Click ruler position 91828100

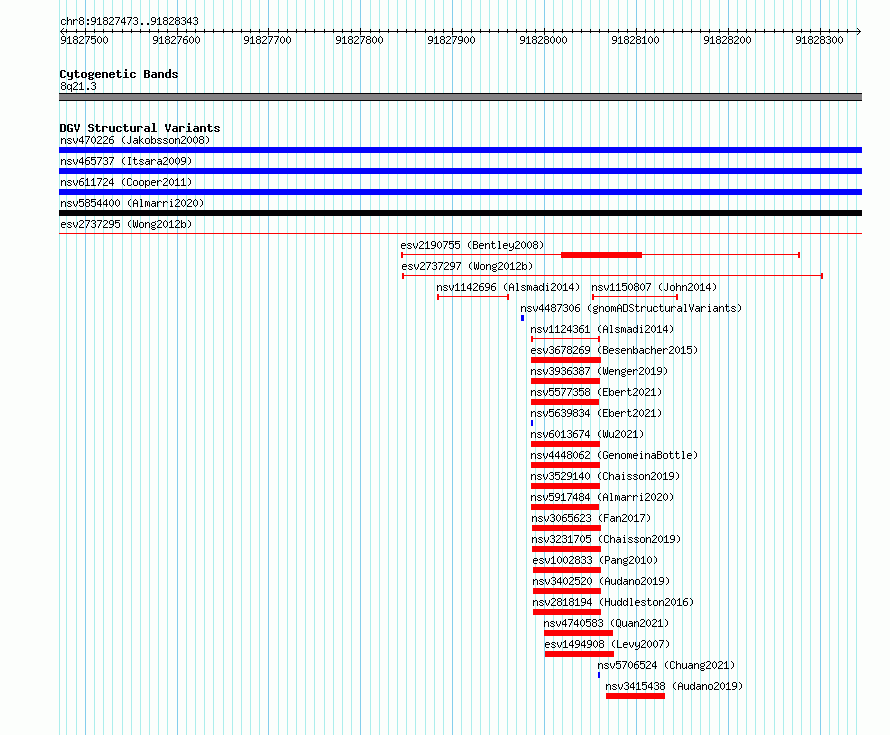[x=635, y=40]
